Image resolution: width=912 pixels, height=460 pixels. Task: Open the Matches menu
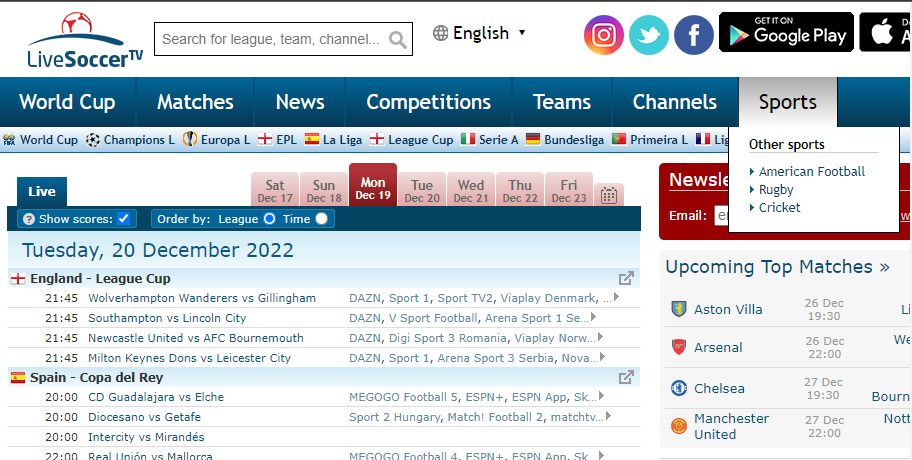coord(195,102)
